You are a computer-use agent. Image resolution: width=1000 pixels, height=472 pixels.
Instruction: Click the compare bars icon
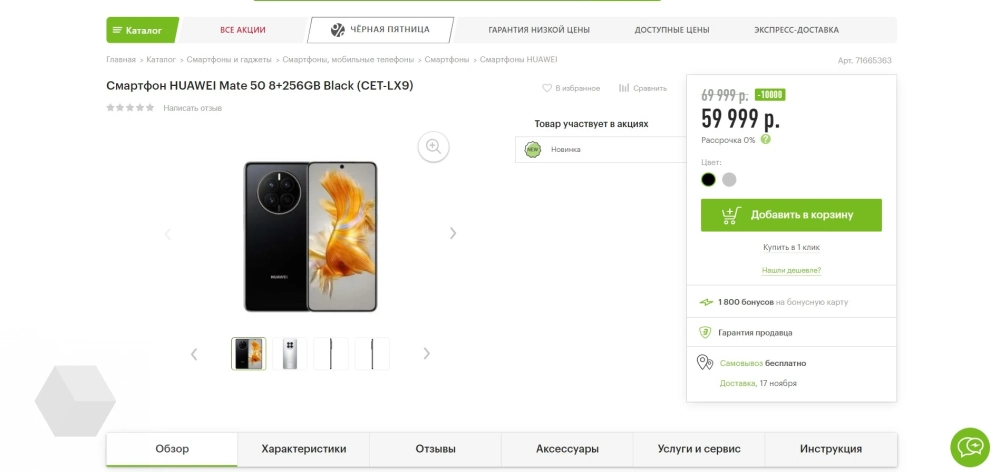pyautogui.click(x=624, y=88)
